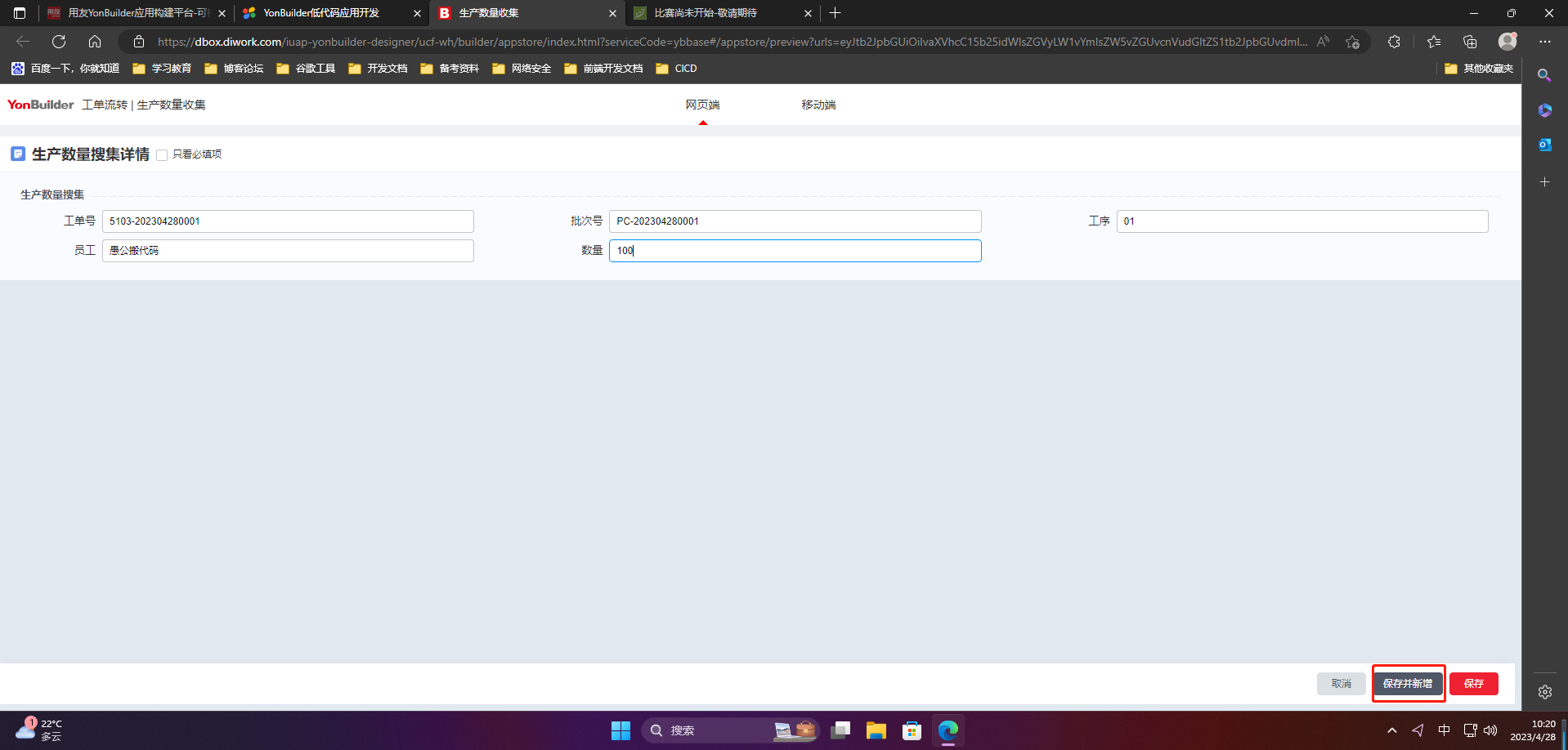Open the 谷歌工具 bookmark folder
Image resolution: width=1568 pixels, height=750 pixels.
point(306,69)
